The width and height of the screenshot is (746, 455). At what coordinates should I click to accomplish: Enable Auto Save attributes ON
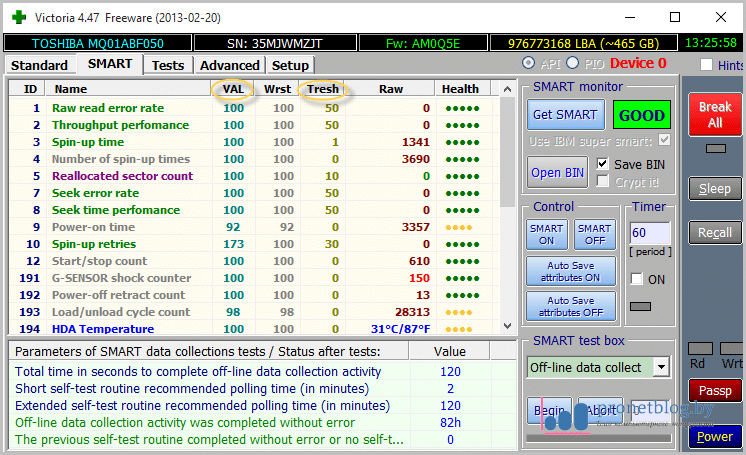[570, 271]
